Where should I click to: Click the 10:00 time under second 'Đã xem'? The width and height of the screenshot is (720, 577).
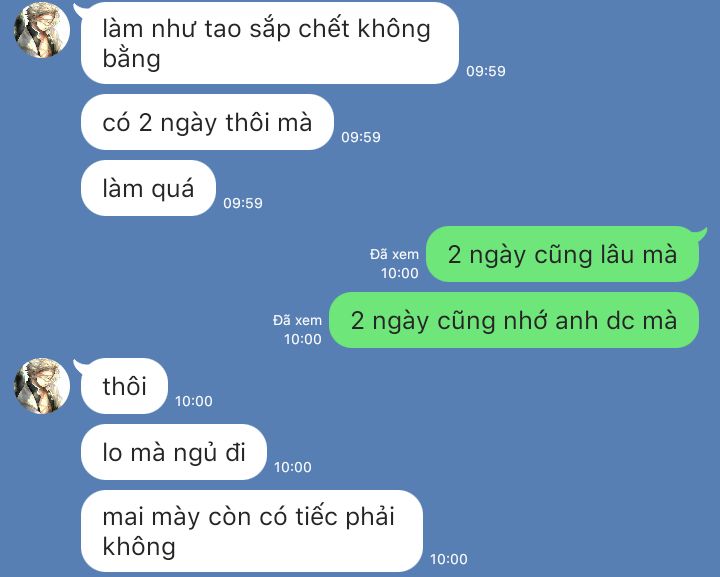pyautogui.click(x=303, y=339)
